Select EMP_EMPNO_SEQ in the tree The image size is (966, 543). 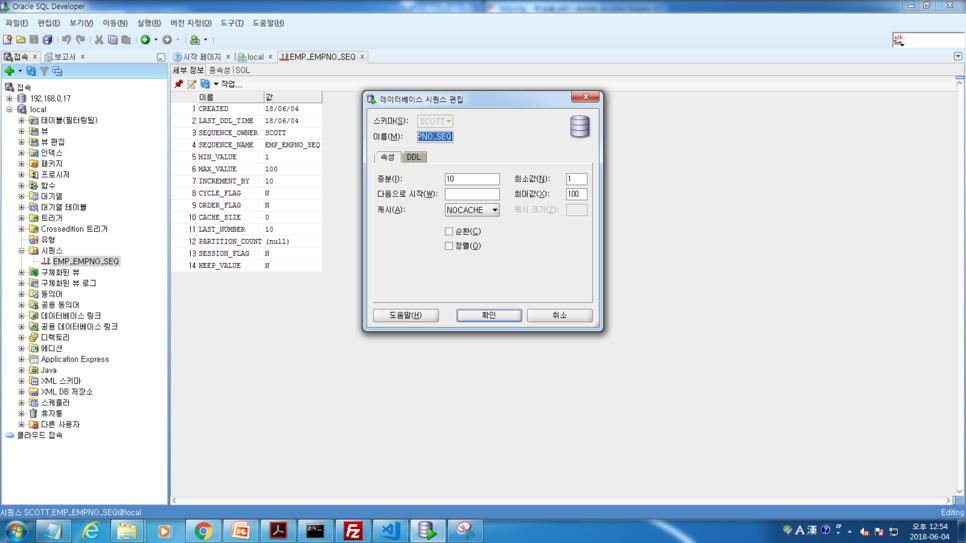[86, 261]
